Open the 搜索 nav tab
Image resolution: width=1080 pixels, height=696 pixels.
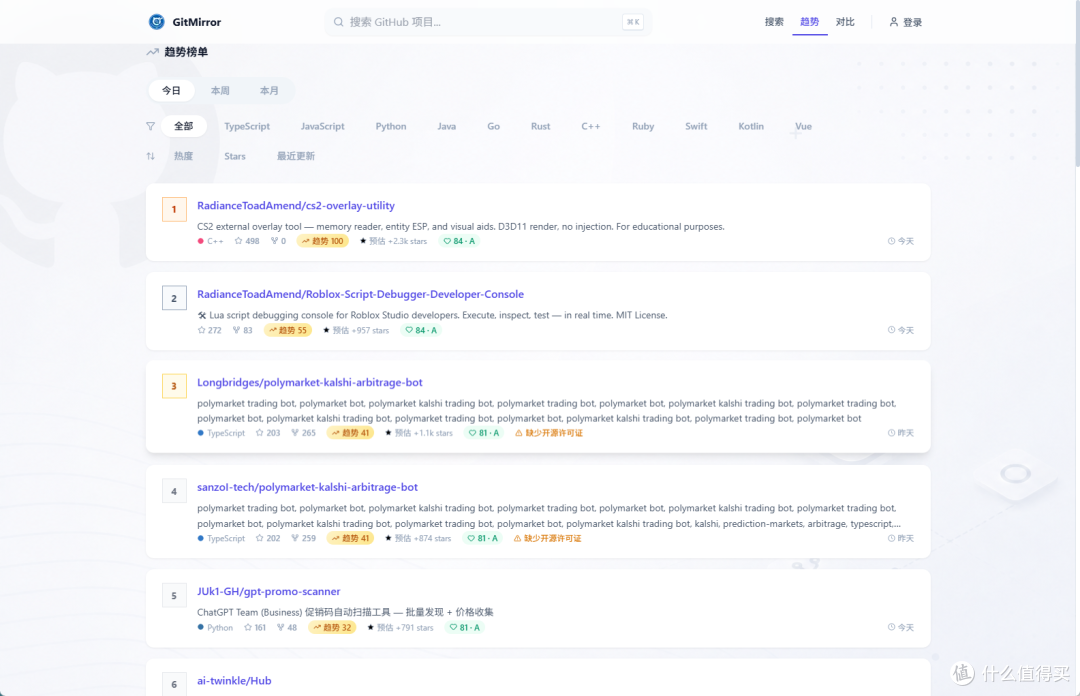tap(774, 22)
